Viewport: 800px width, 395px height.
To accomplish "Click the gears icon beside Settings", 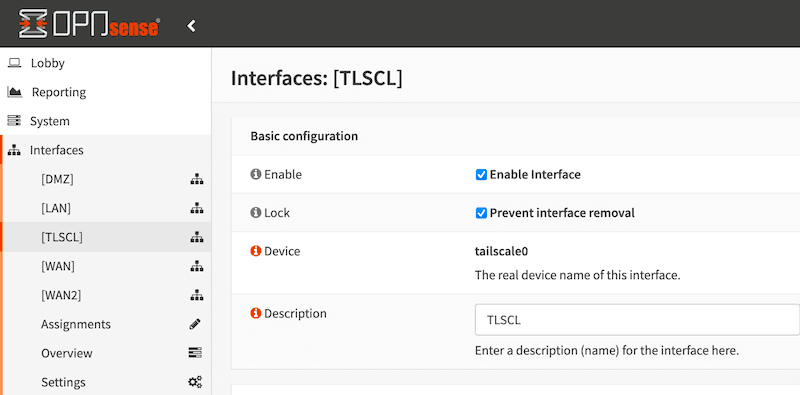I will click(195, 382).
